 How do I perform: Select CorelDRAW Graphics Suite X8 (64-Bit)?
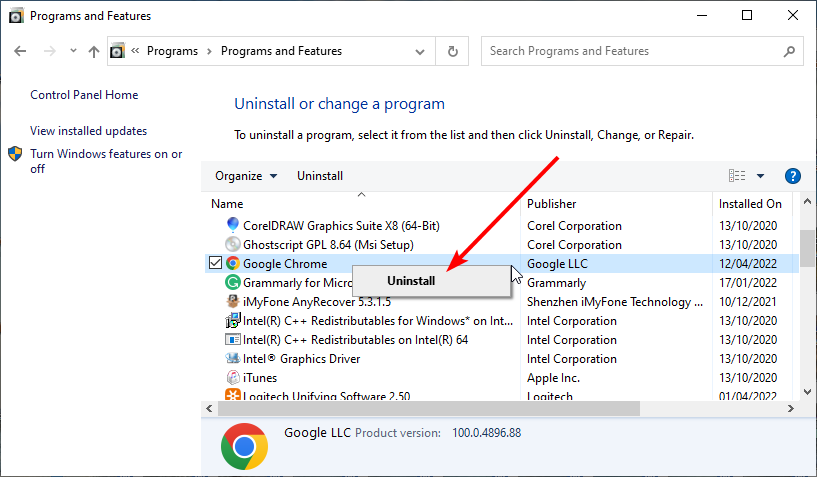341,226
